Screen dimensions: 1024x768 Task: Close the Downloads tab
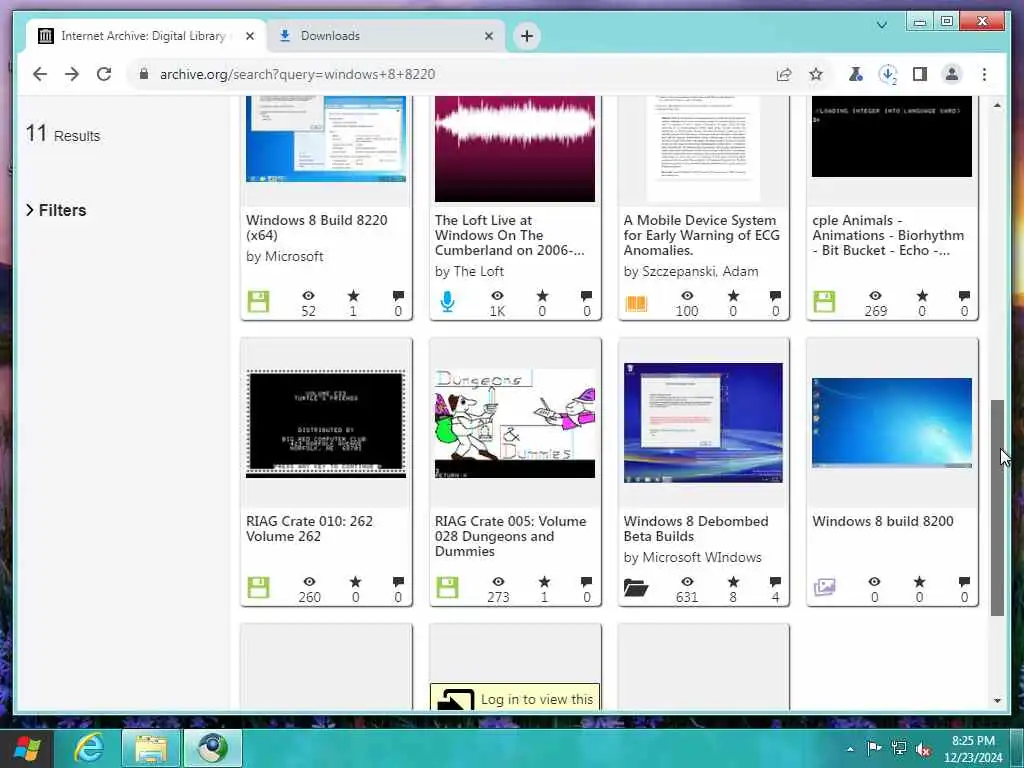488,36
